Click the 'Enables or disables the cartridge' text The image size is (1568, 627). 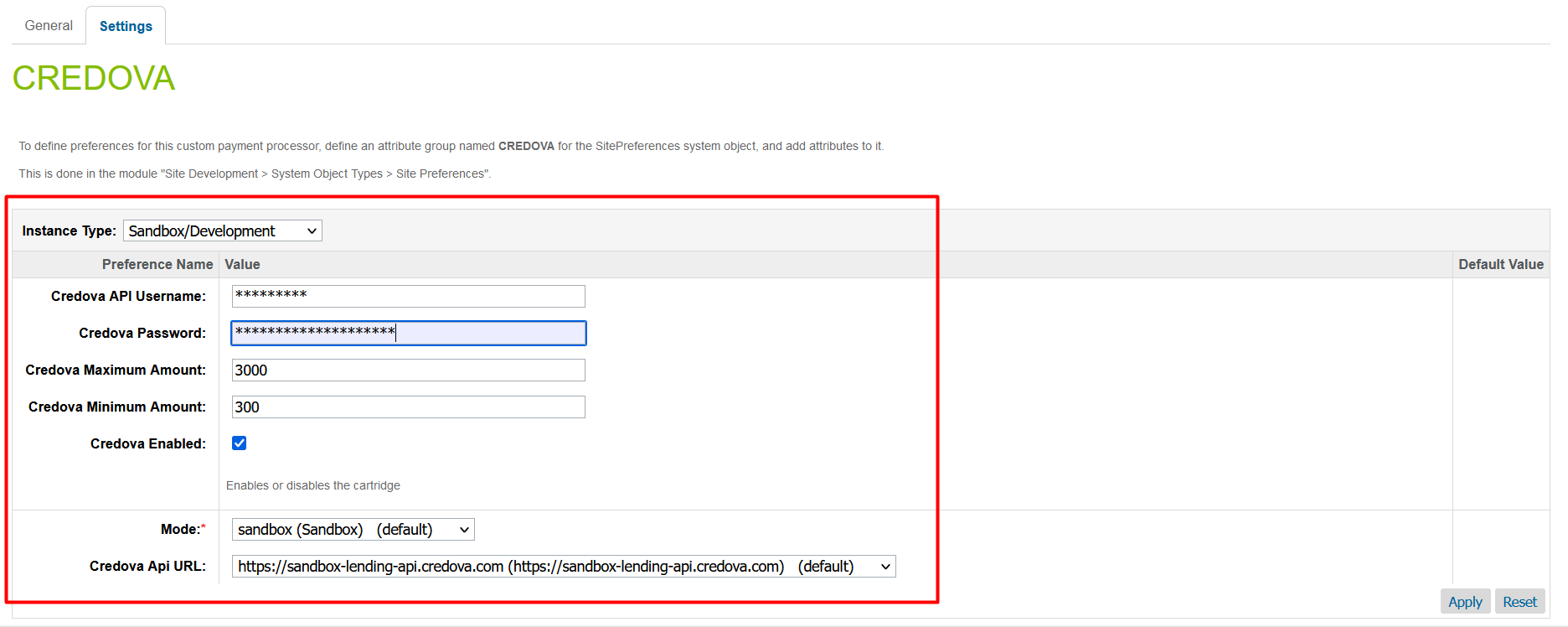(x=313, y=485)
